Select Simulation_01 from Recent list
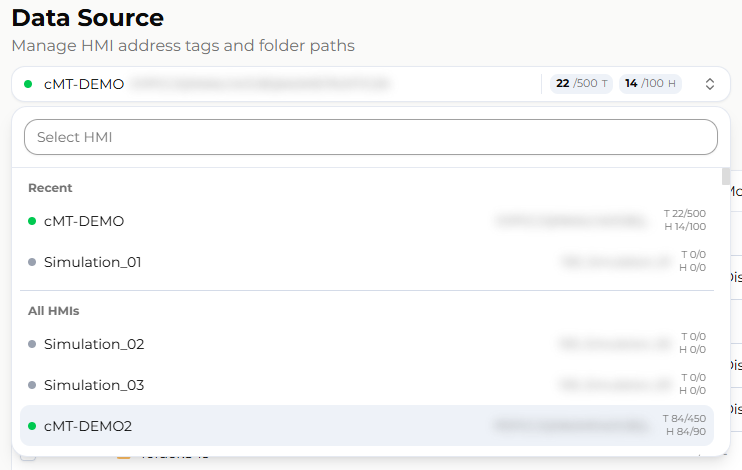Image resolution: width=742 pixels, height=470 pixels. [367, 262]
